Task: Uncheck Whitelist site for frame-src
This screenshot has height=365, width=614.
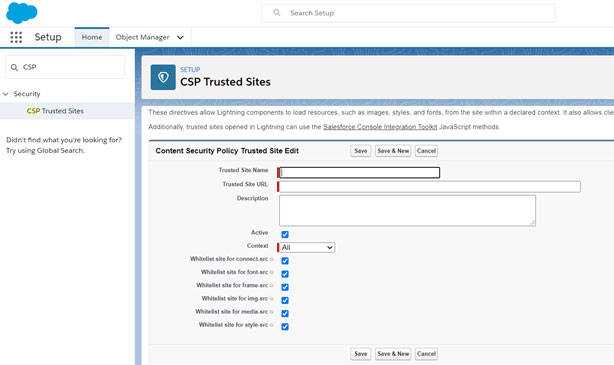Action: click(x=285, y=287)
